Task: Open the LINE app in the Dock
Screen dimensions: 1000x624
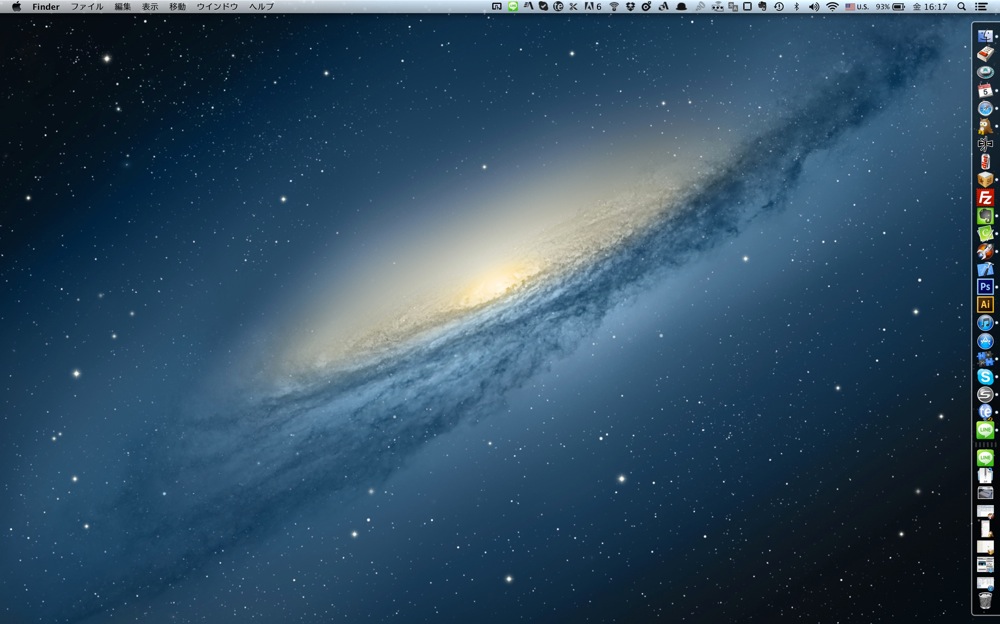Action: pos(985,430)
